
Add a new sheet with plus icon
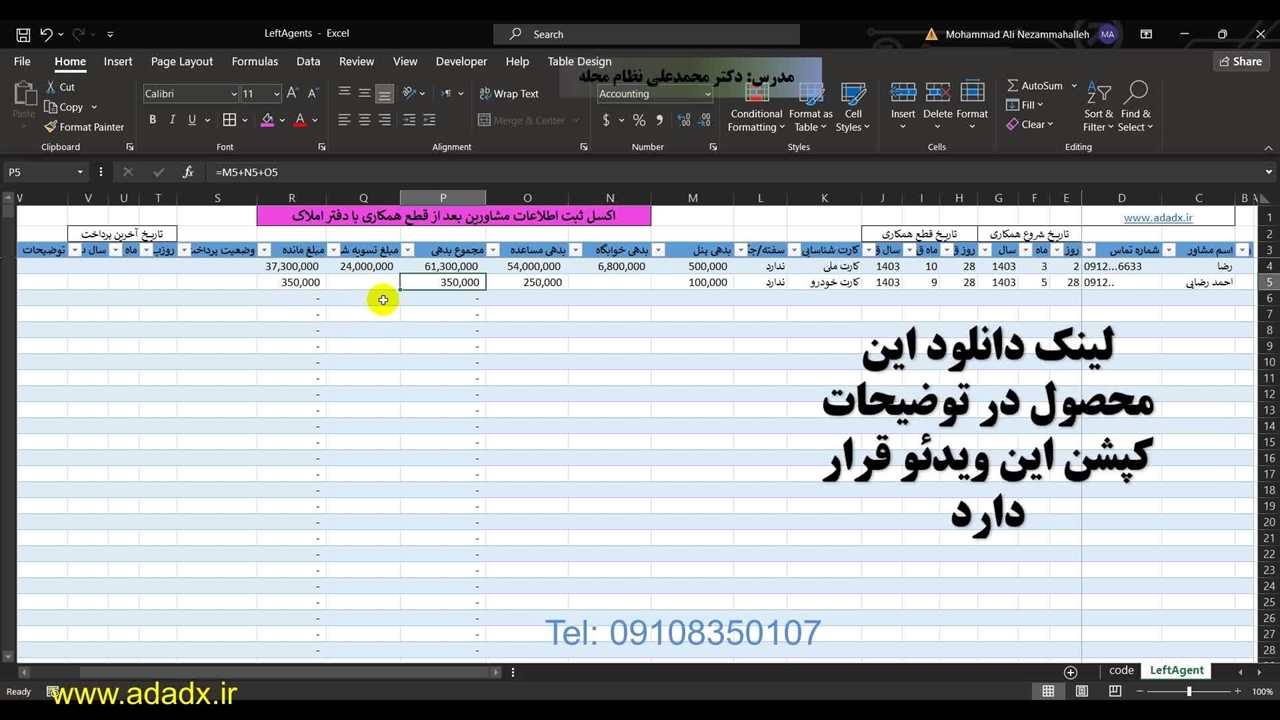1070,672
